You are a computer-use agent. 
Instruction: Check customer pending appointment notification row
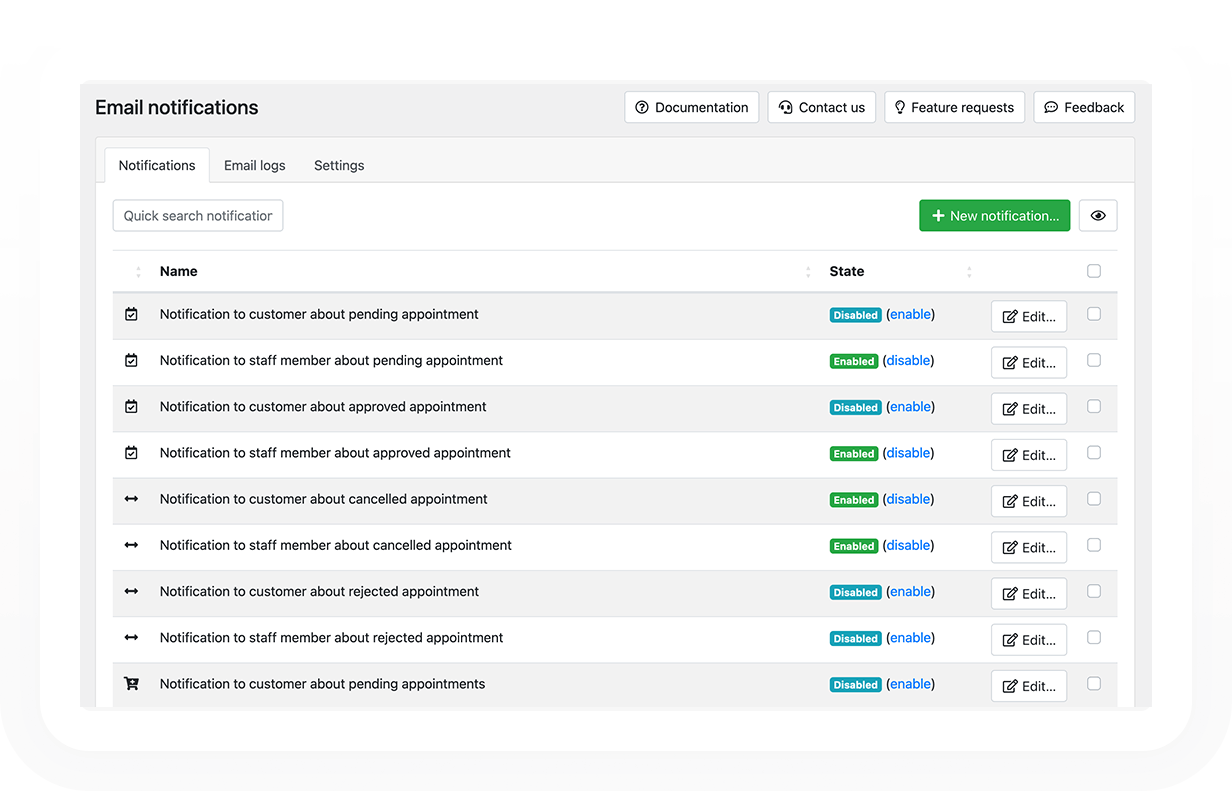coord(1094,314)
